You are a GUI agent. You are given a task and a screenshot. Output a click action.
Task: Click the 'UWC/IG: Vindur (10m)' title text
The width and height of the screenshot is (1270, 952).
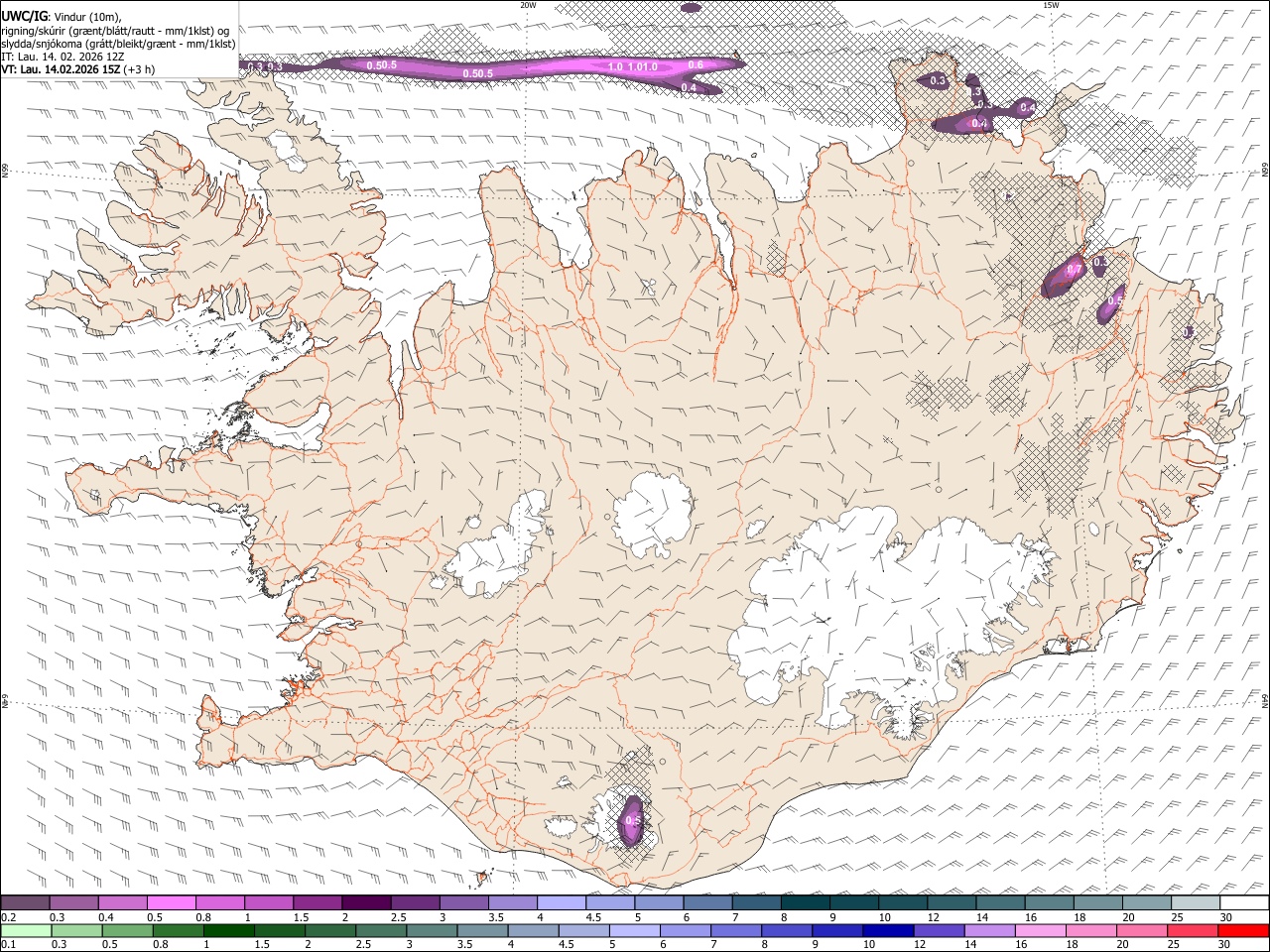tap(62, 16)
